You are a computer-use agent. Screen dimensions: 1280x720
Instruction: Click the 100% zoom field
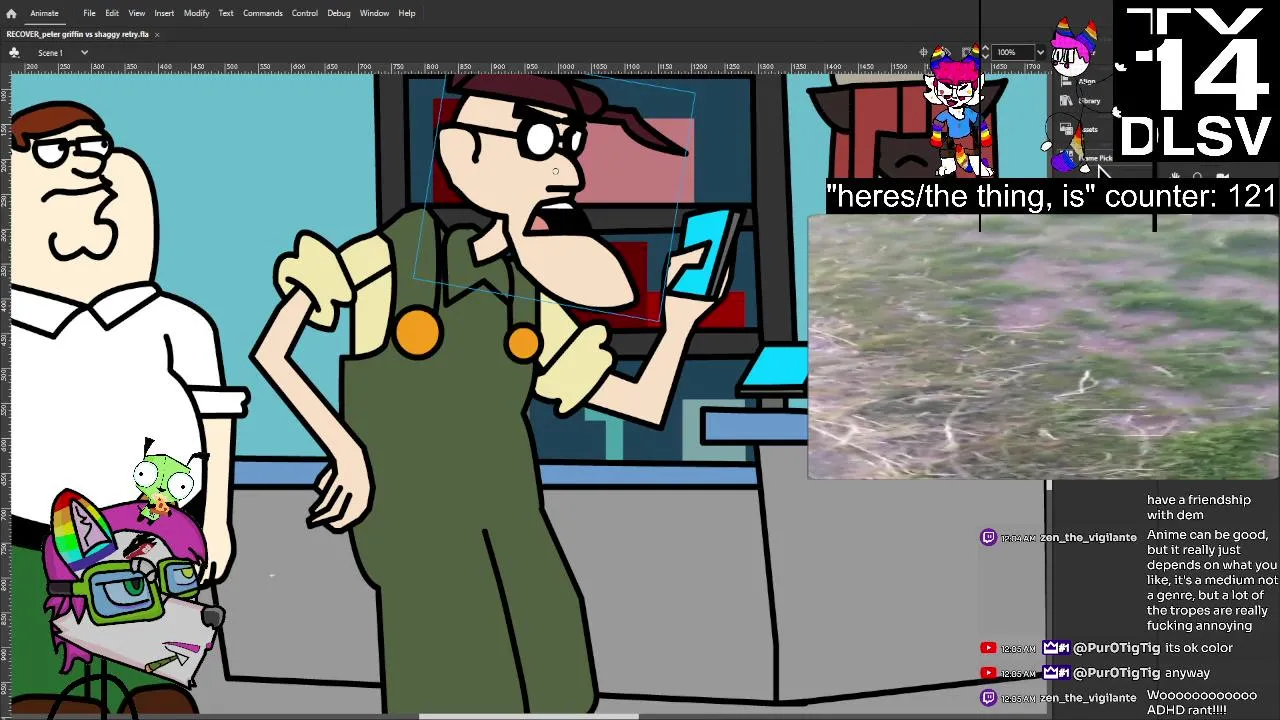point(1012,52)
